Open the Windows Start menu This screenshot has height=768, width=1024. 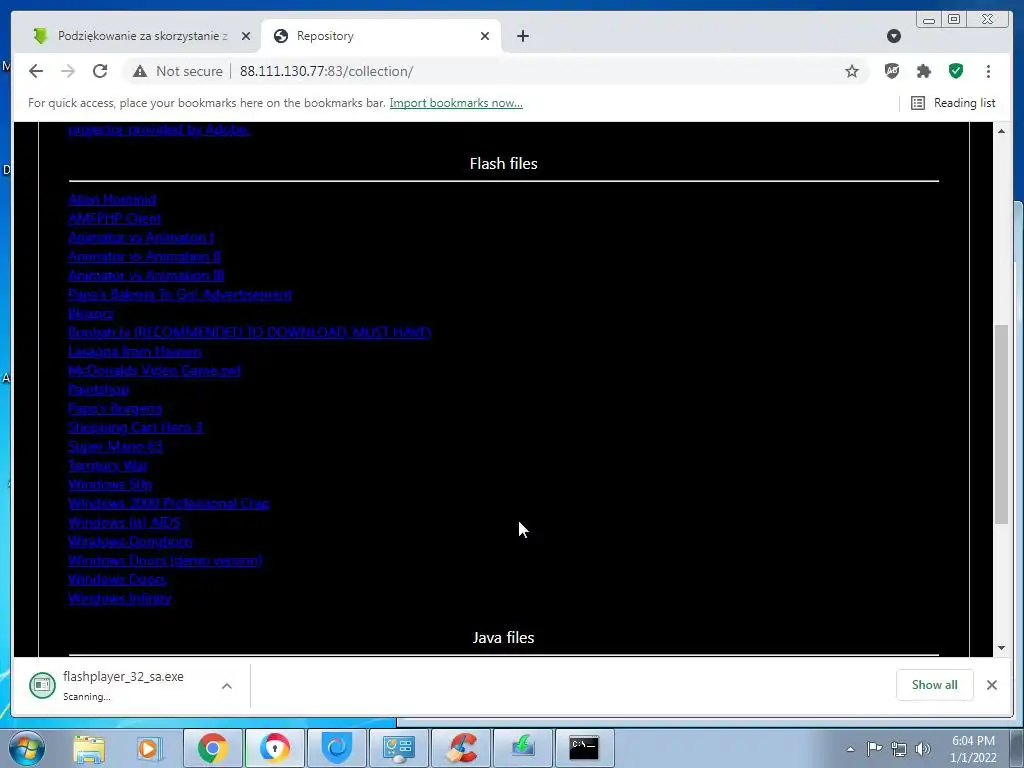[x=26, y=748]
